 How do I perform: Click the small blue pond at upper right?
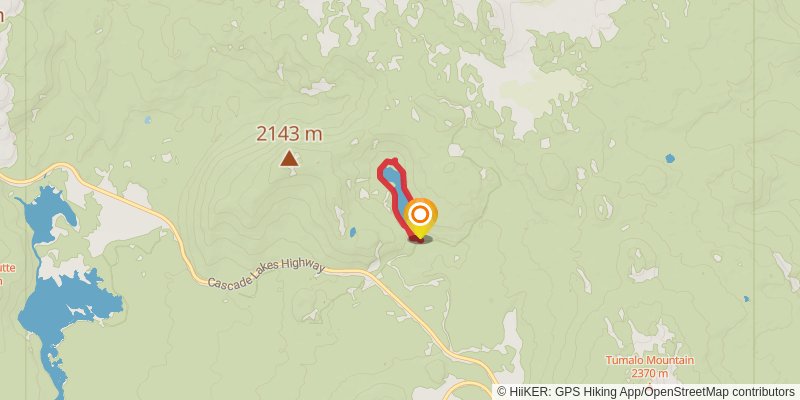pyautogui.click(x=670, y=158)
